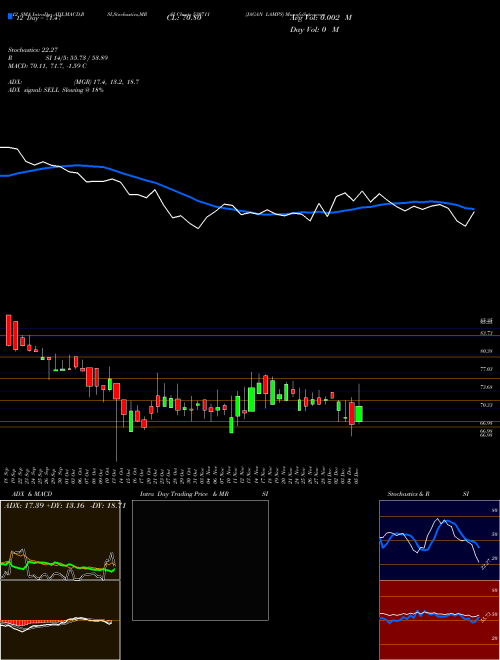The width and height of the screenshot is (500, 660).
Task: Click the 'ADX & MACD' panel title
Action: tap(30, 494)
